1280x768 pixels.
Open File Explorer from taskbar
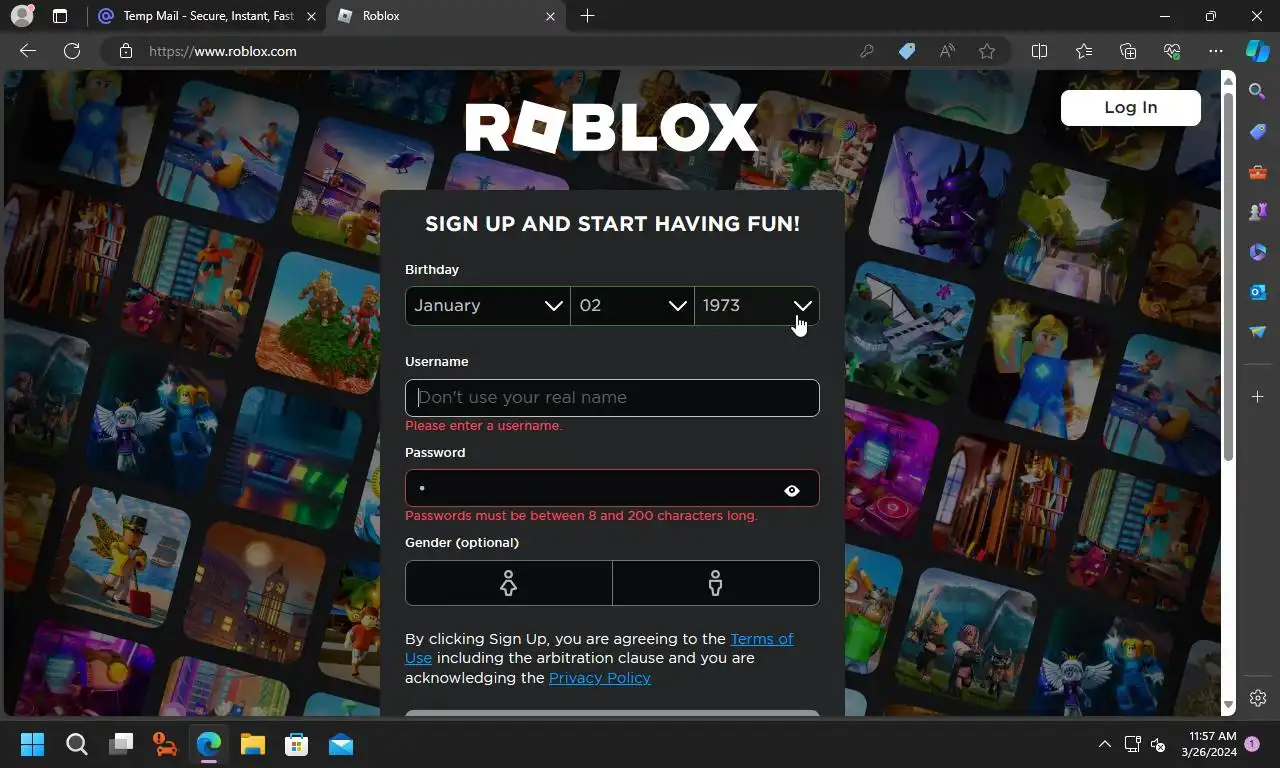(x=252, y=744)
